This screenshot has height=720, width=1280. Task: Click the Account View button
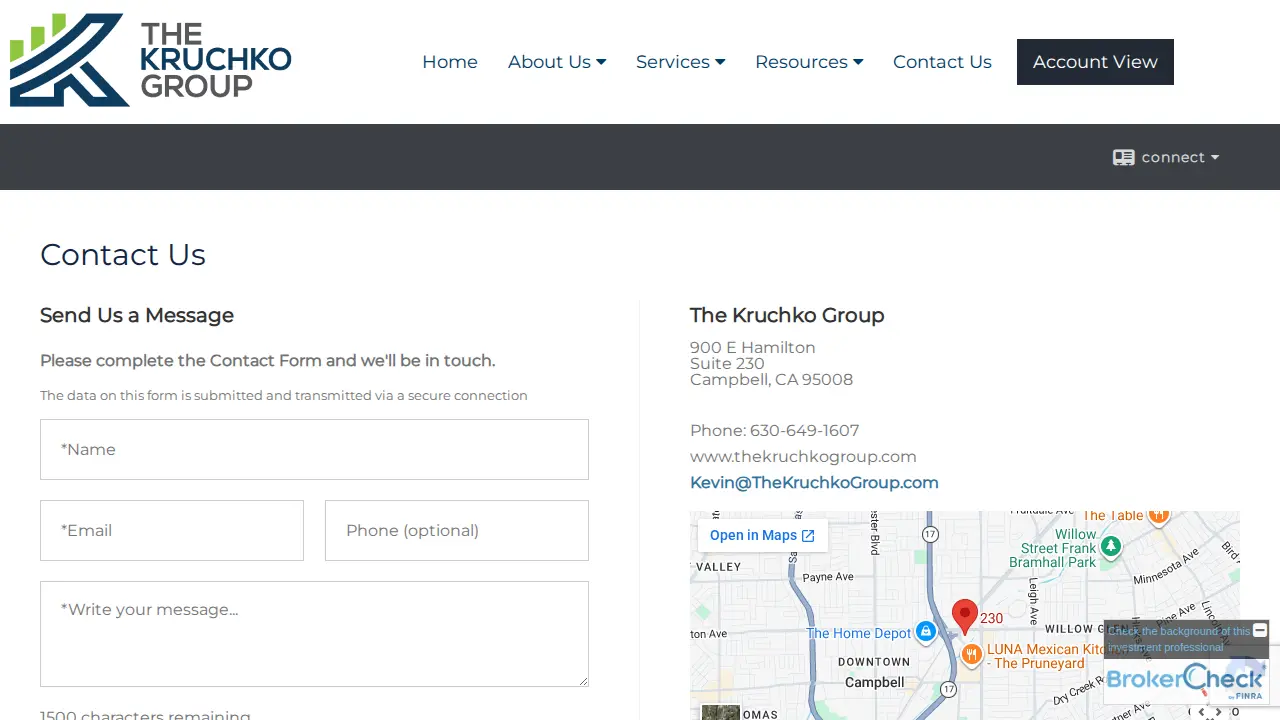(x=1095, y=62)
